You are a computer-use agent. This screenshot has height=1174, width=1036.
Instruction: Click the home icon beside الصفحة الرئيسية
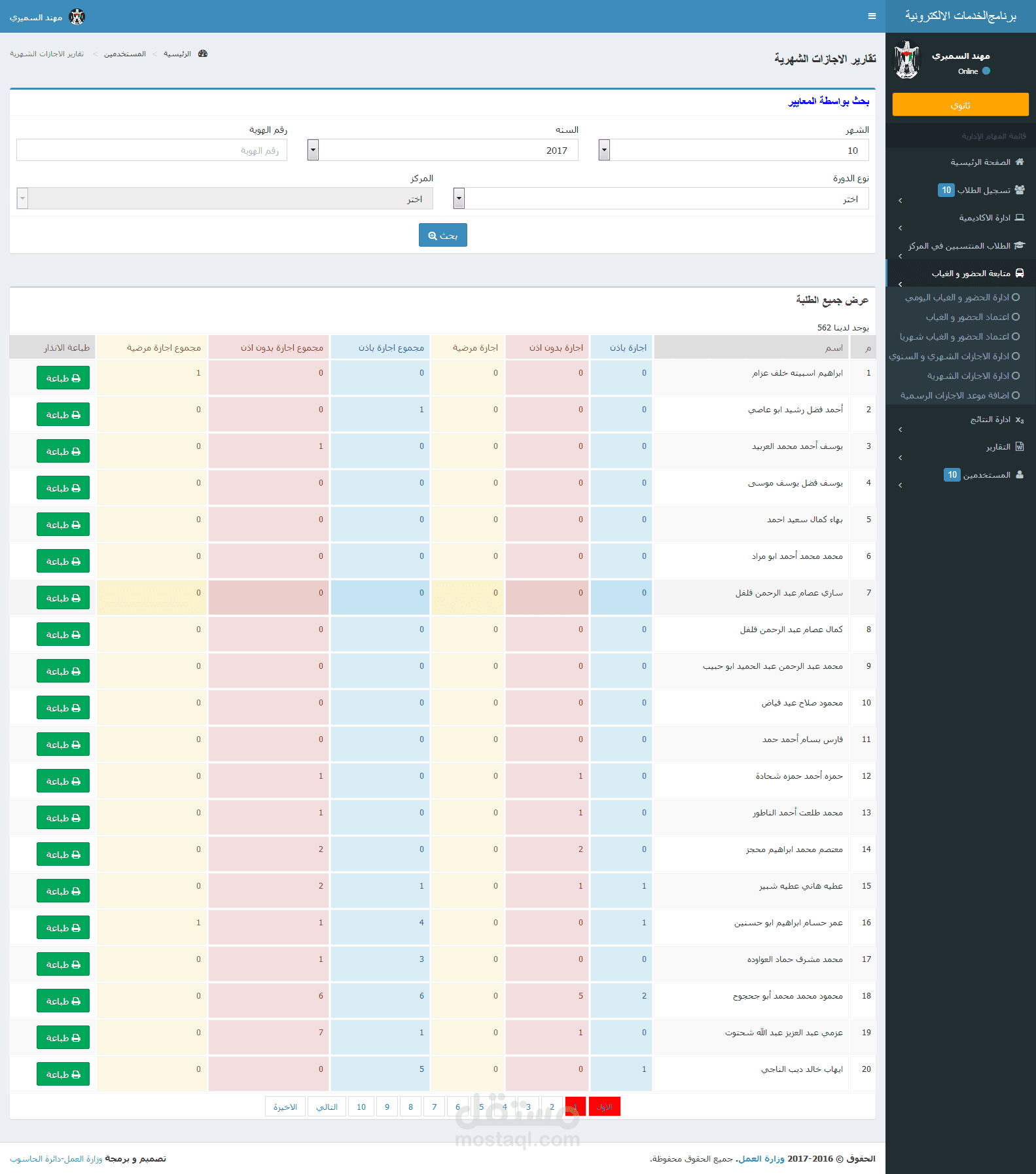point(1020,162)
